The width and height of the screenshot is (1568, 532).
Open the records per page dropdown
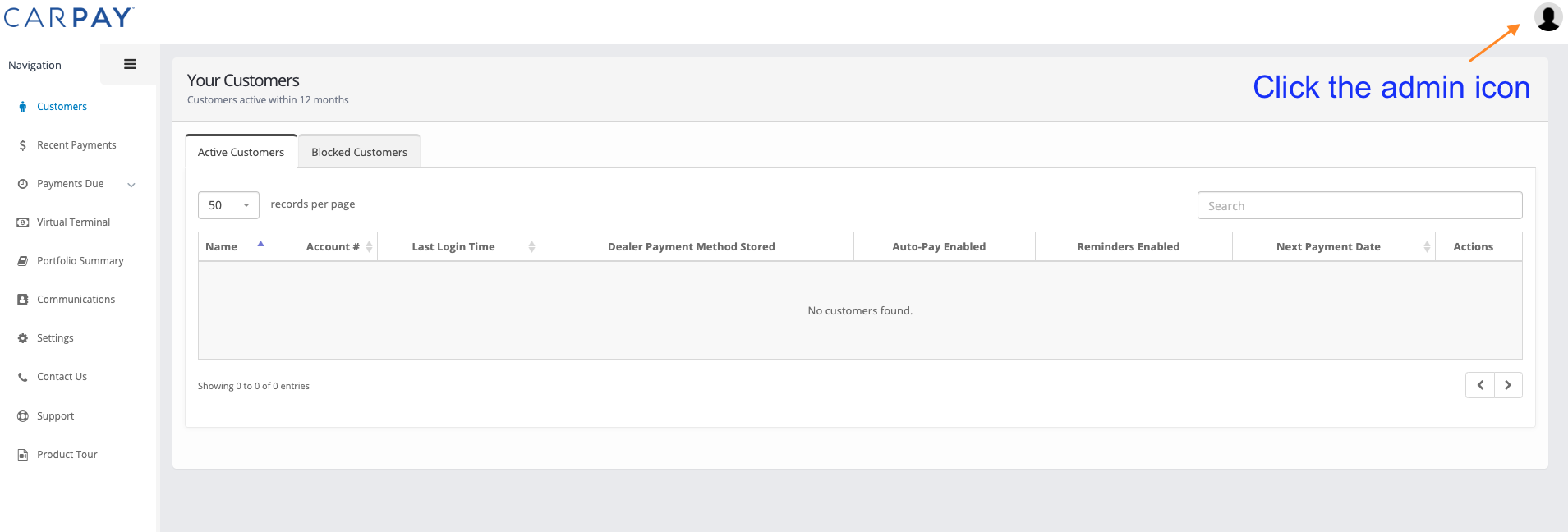(x=228, y=205)
